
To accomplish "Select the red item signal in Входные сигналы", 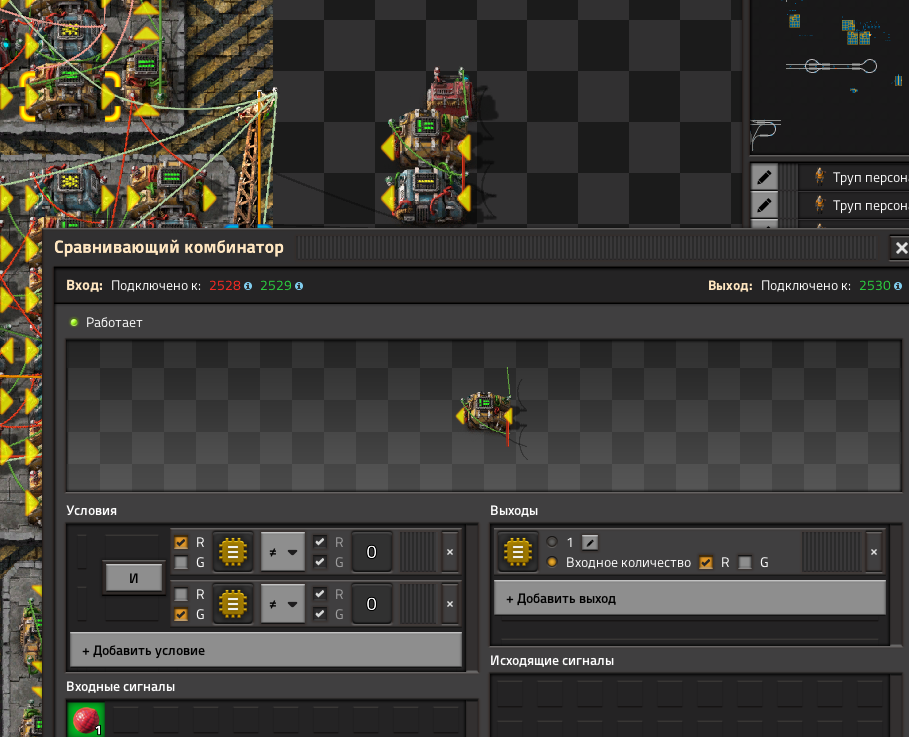I will coord(86,720).
